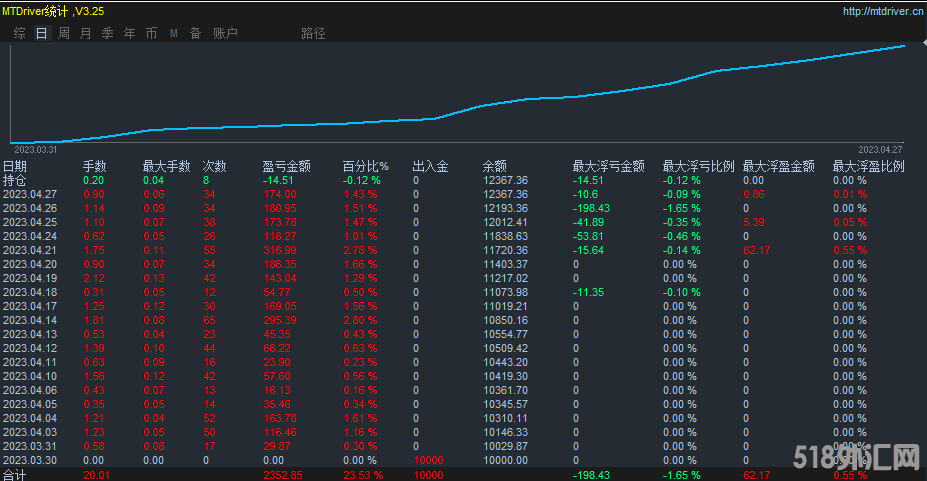Screen dimensions: 927x481
Task: Click the 盈亏金额 column header
Action: click(286, 166)
